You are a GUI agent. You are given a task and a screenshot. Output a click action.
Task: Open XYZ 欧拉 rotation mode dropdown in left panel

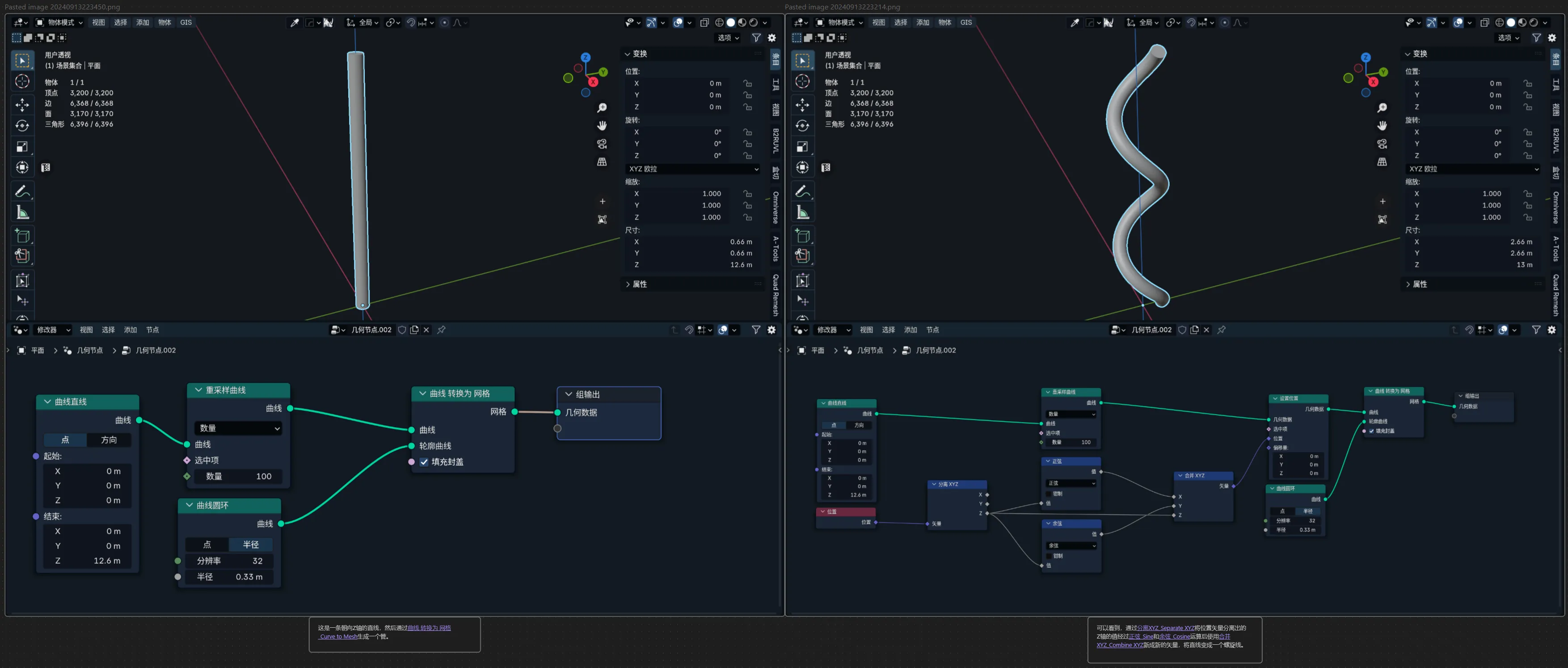[x=693, y=169]
